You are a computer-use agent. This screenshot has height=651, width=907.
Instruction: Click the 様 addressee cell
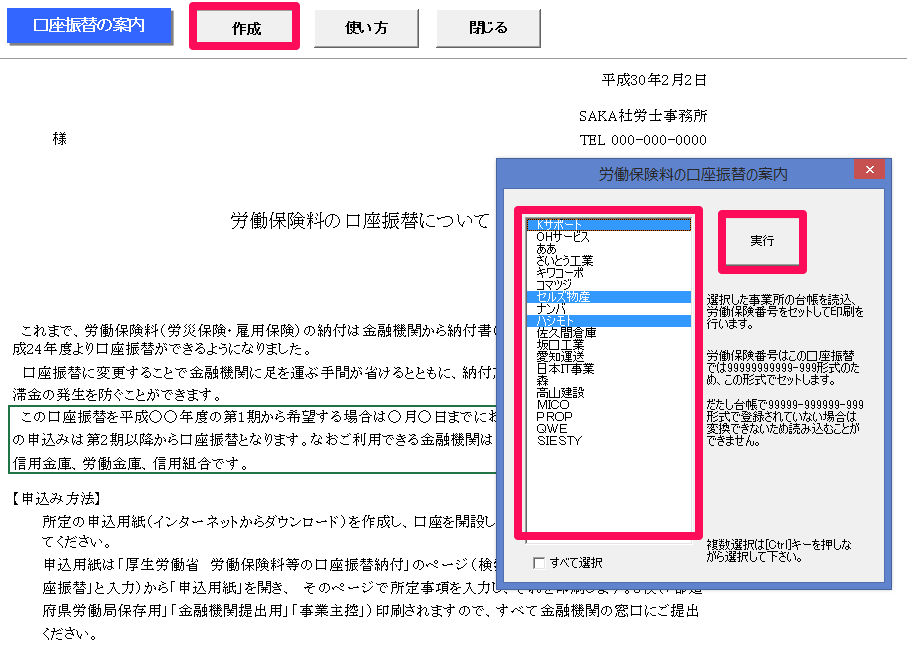(60, 138)
